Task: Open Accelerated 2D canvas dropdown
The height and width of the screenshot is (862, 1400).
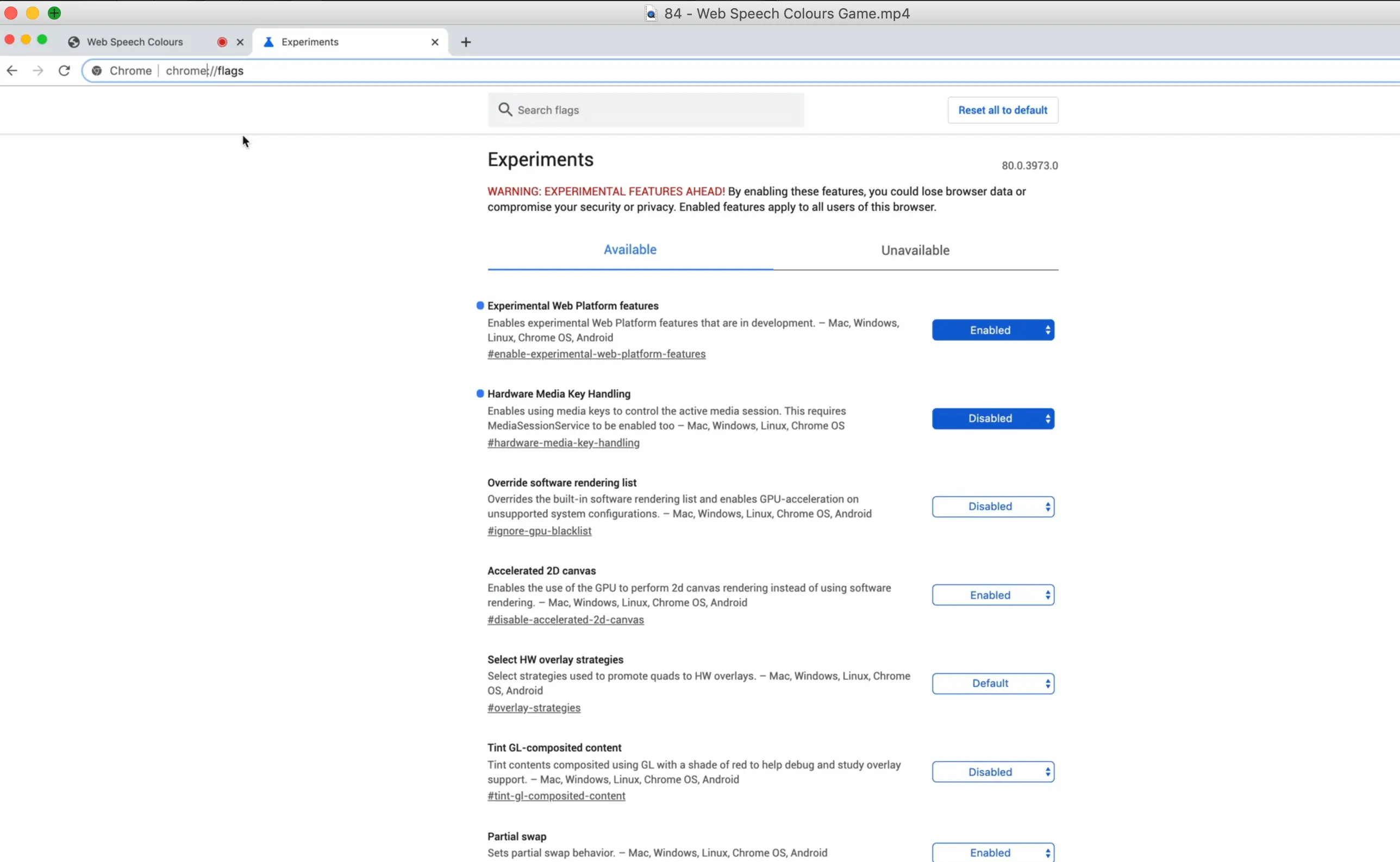Action: pyautogui.click(x=992, y=595)
